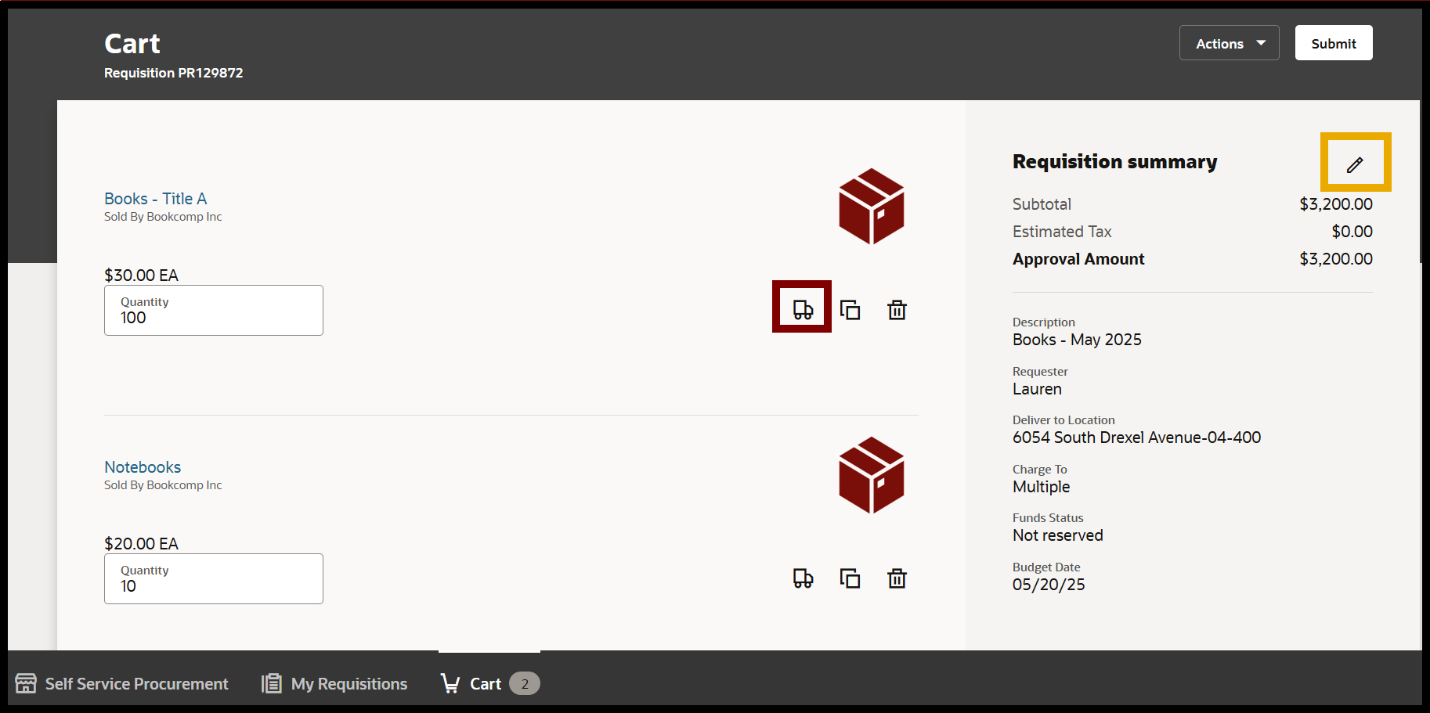The width and height of the screenshot is (1430, 713).
Task: Click the cart item count badge
Action: click(524, 684)
